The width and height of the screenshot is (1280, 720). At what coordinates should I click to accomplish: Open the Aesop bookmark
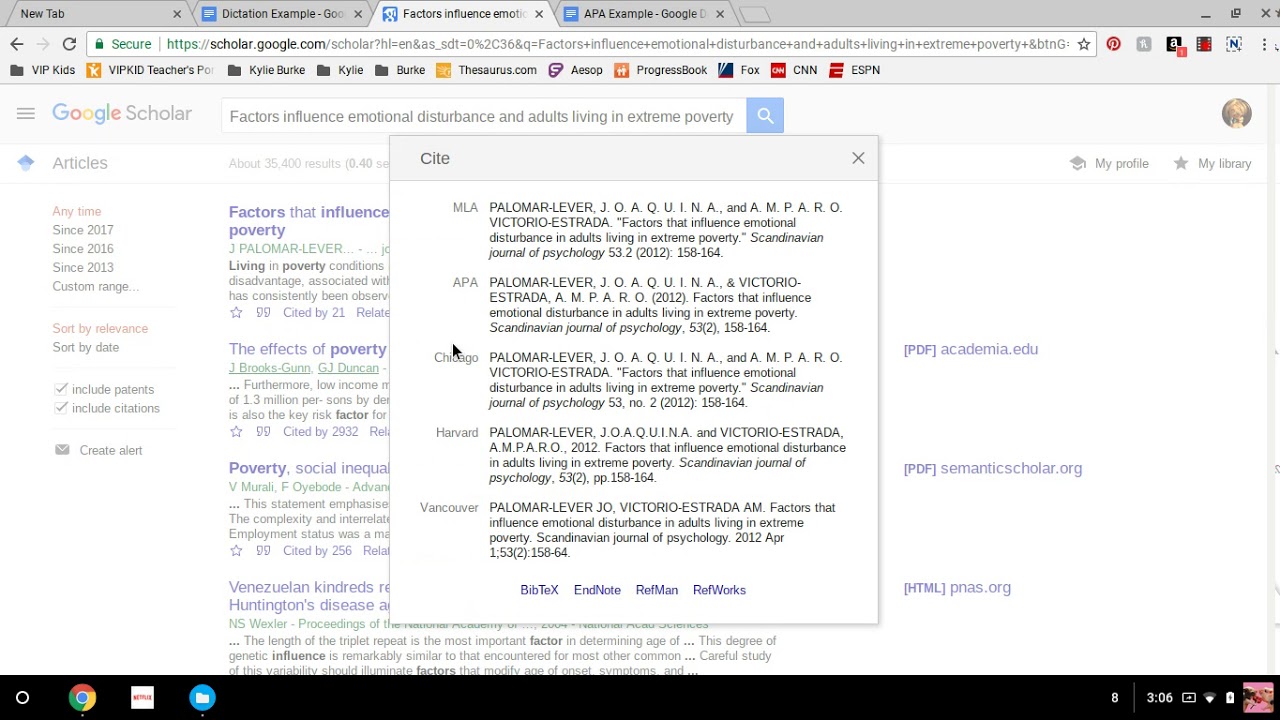coord(576,70)
